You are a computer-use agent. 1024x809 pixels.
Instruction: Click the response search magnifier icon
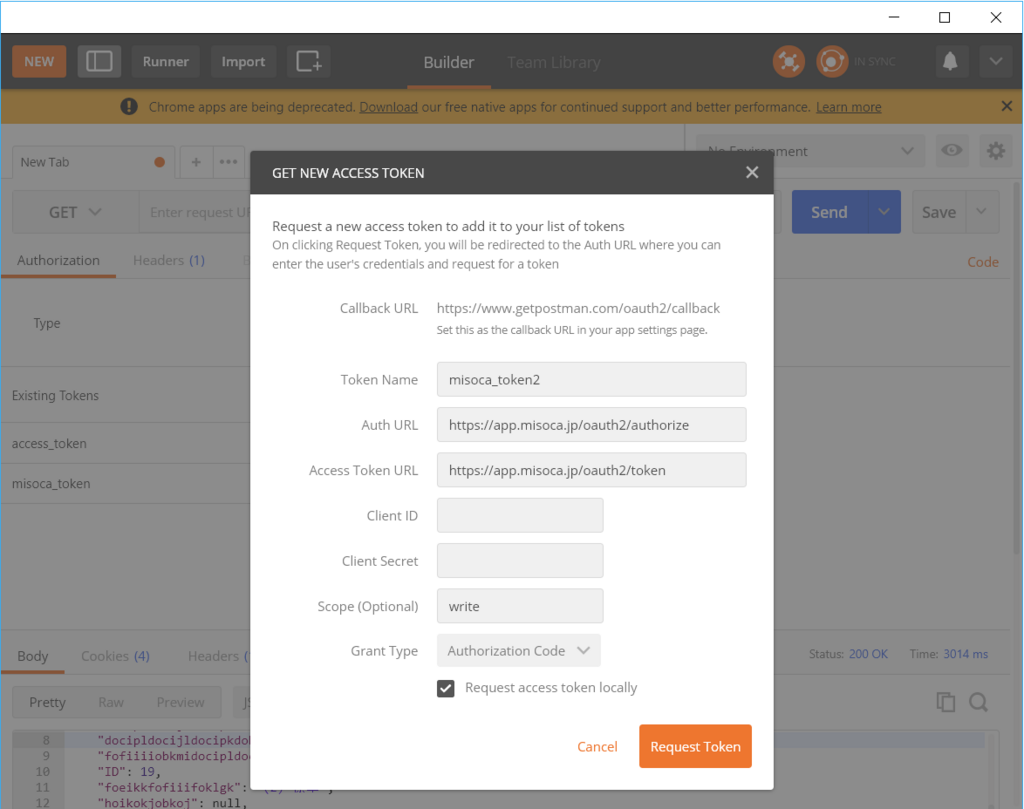(x=978, y=703)
